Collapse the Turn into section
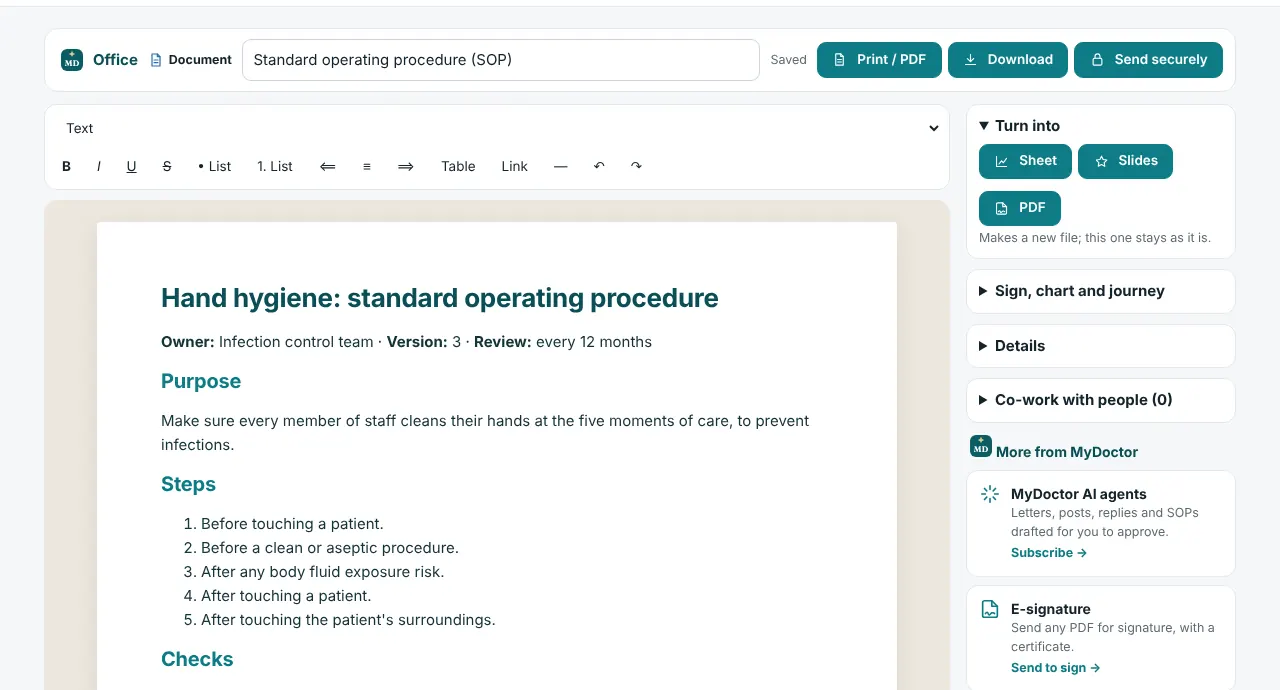 point(1020,126)
